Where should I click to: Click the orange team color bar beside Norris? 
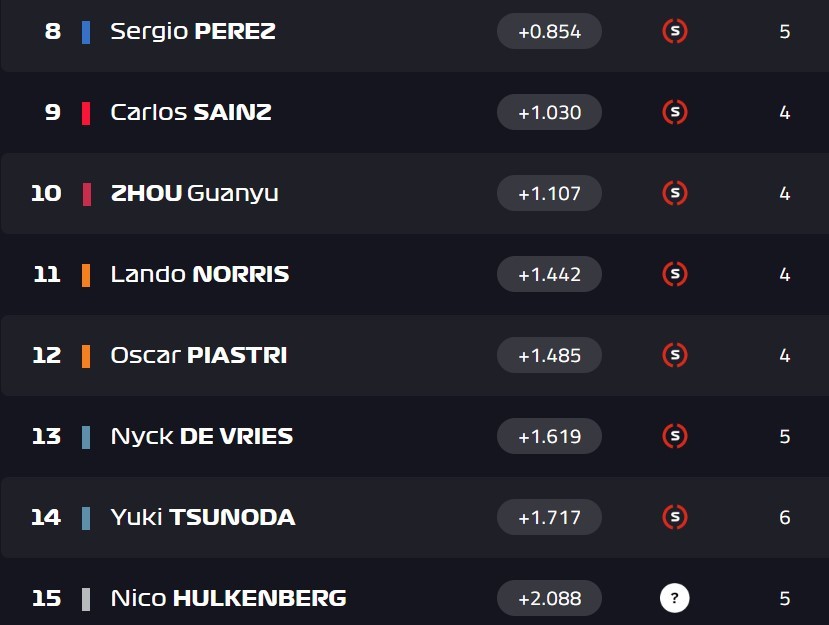86,274
